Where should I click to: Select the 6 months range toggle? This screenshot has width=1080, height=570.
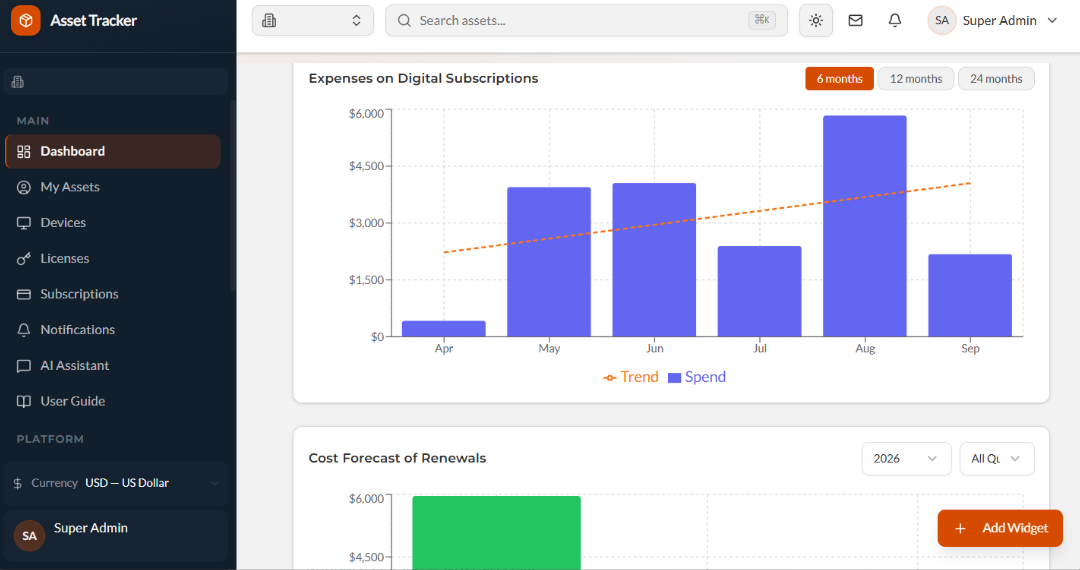click(840, 78)
